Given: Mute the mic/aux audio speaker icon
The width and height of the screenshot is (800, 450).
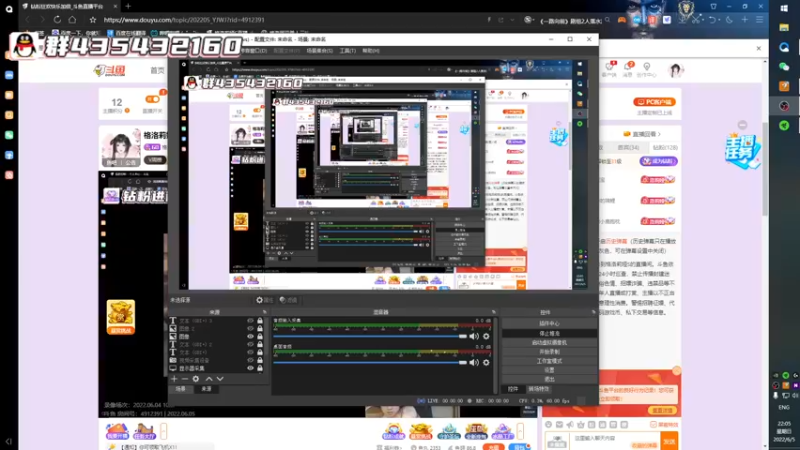Looking at the screenshot, I should click(474, 336).
